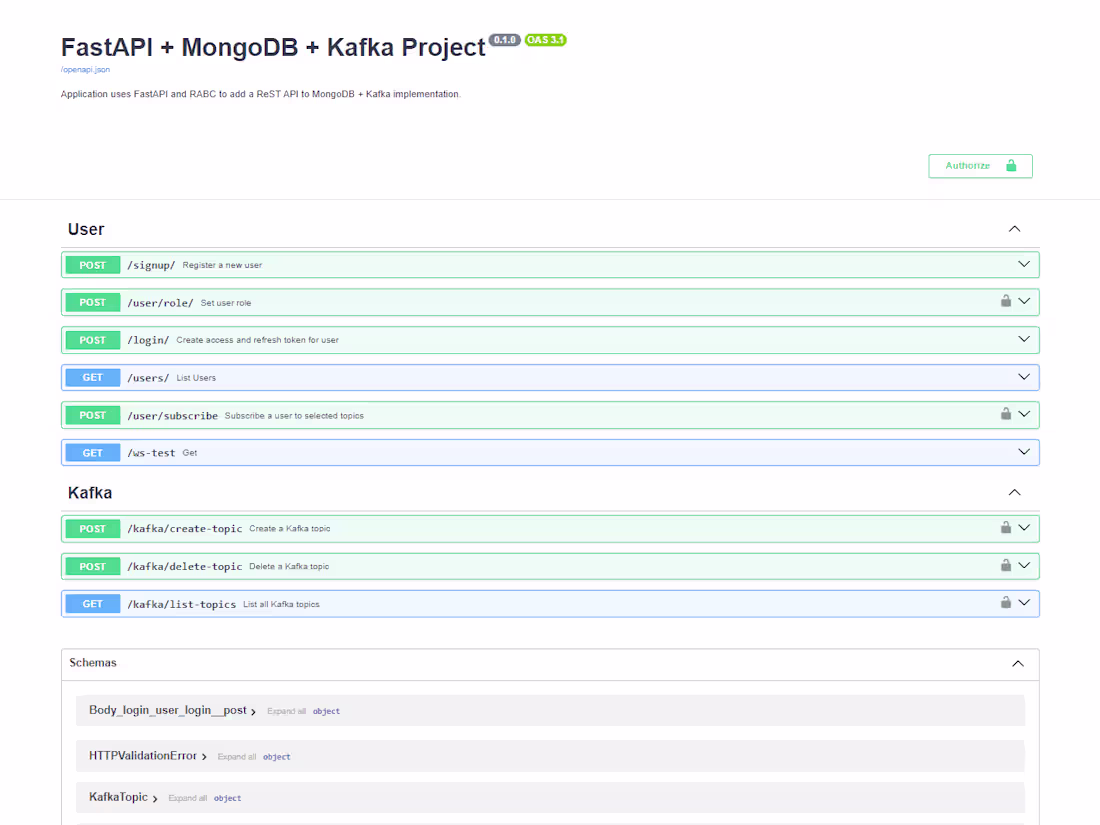Expand the HTTPValidationError schema
This screenshot has width=1100, height=825.
[146, 756]
